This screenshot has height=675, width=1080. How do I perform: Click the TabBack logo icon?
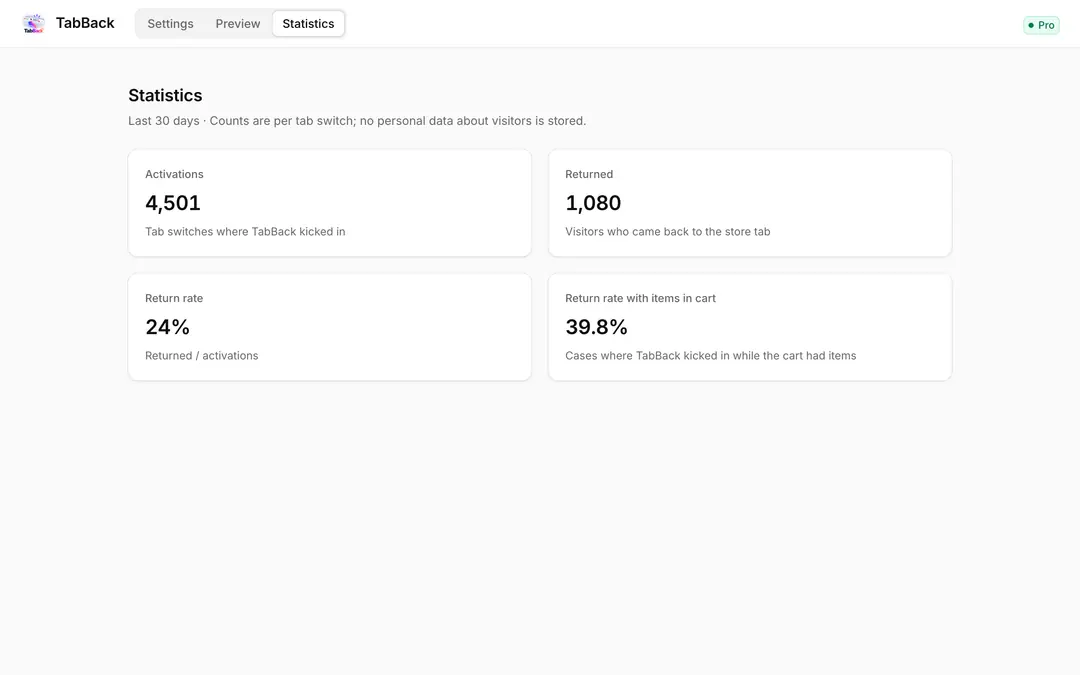click(34, 23)
